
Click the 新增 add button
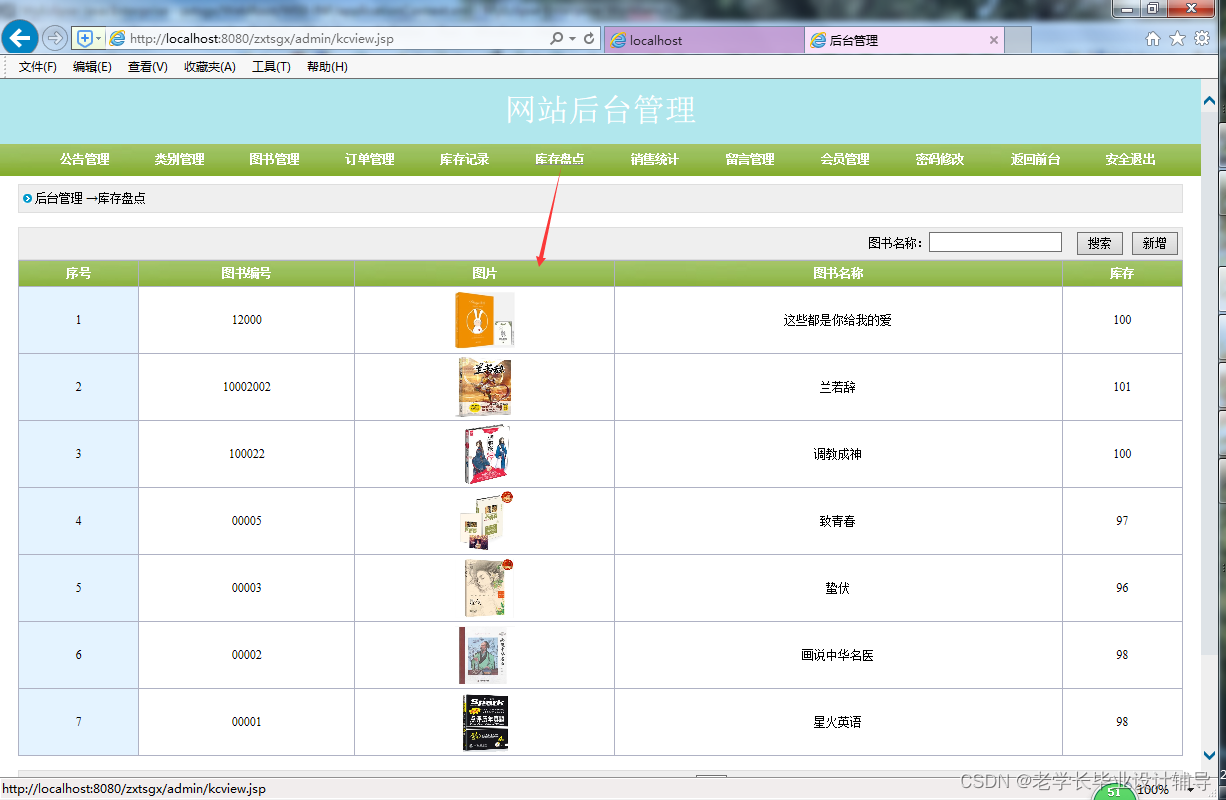pyautogui.click(x=1154, y=242)
